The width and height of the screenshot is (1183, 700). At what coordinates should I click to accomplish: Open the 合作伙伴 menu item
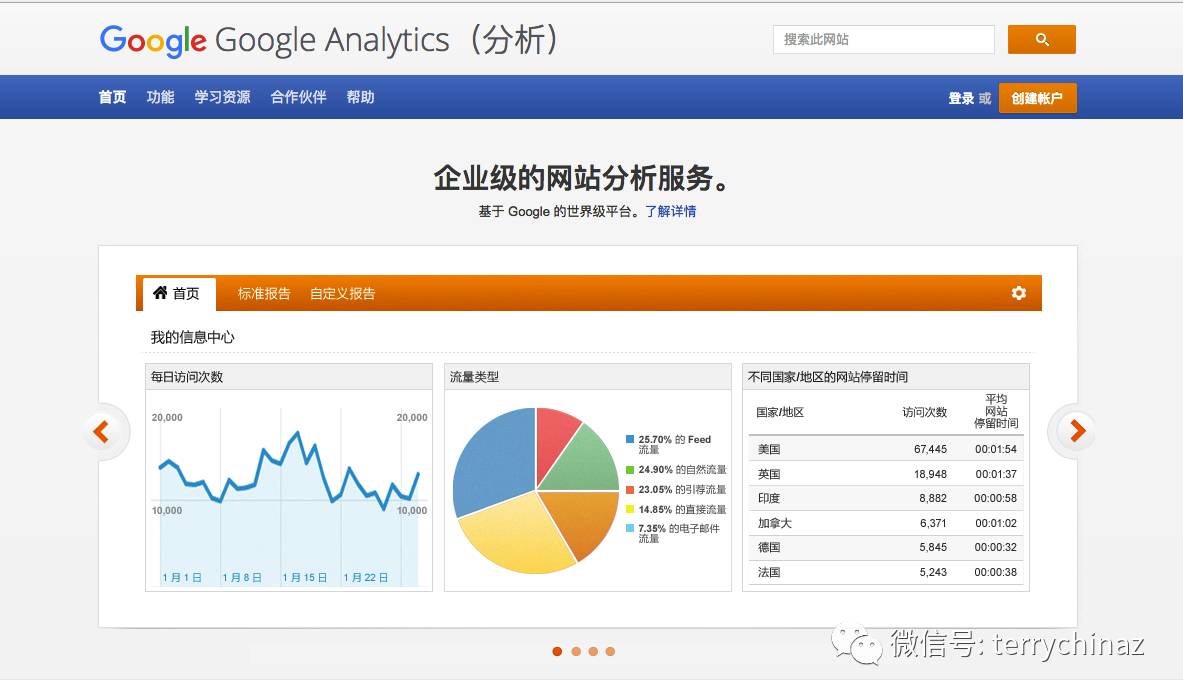[x=298, y=97]
